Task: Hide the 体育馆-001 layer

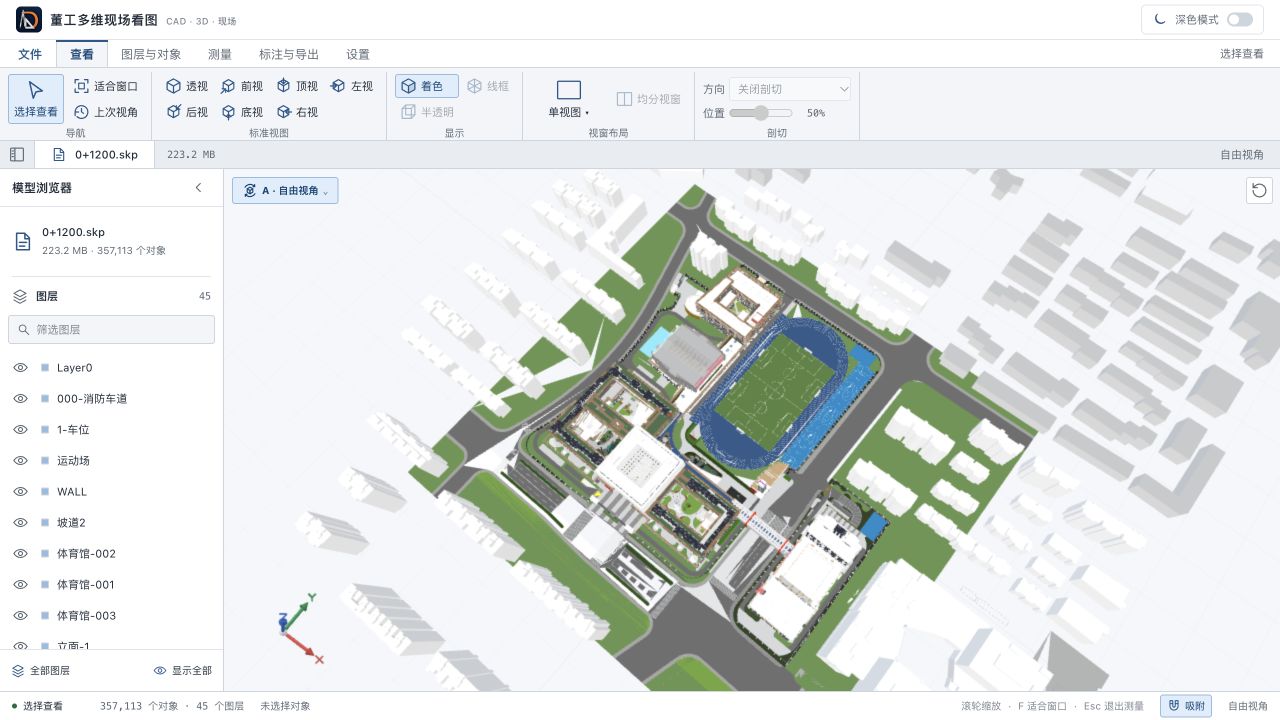Action: [x=20, y=585]
